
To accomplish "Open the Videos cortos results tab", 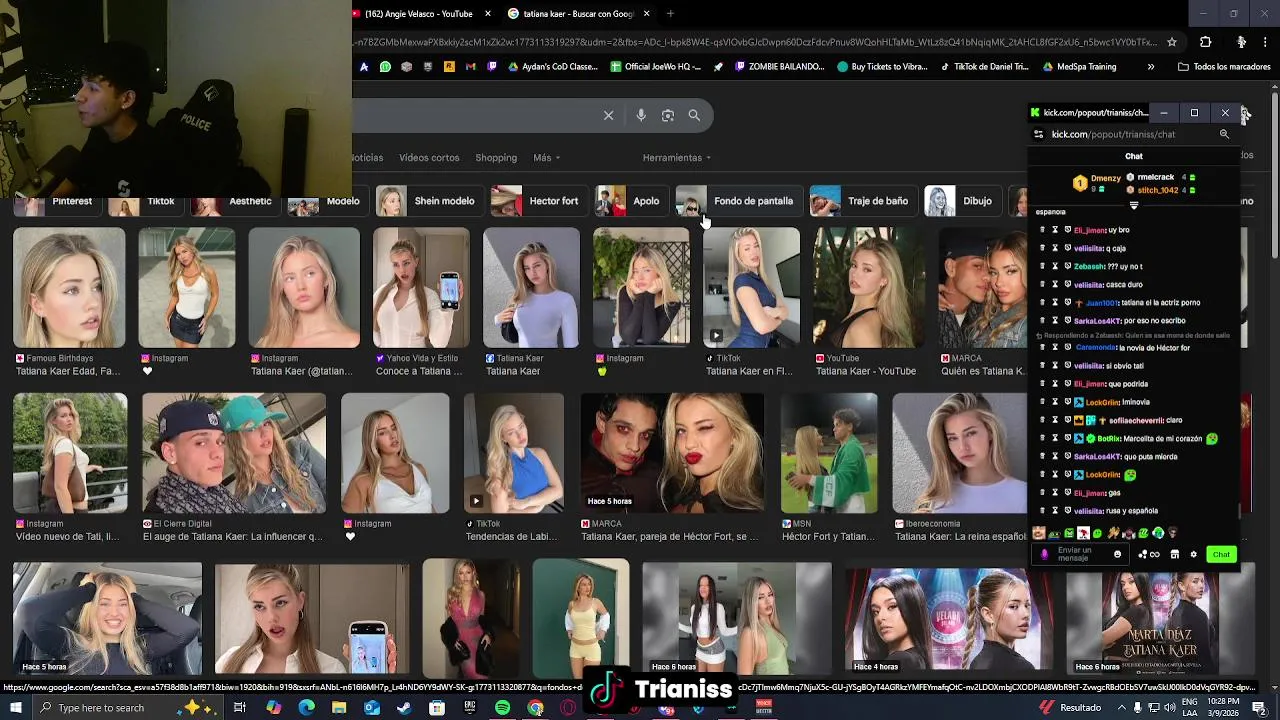I will tap(429, 158).
